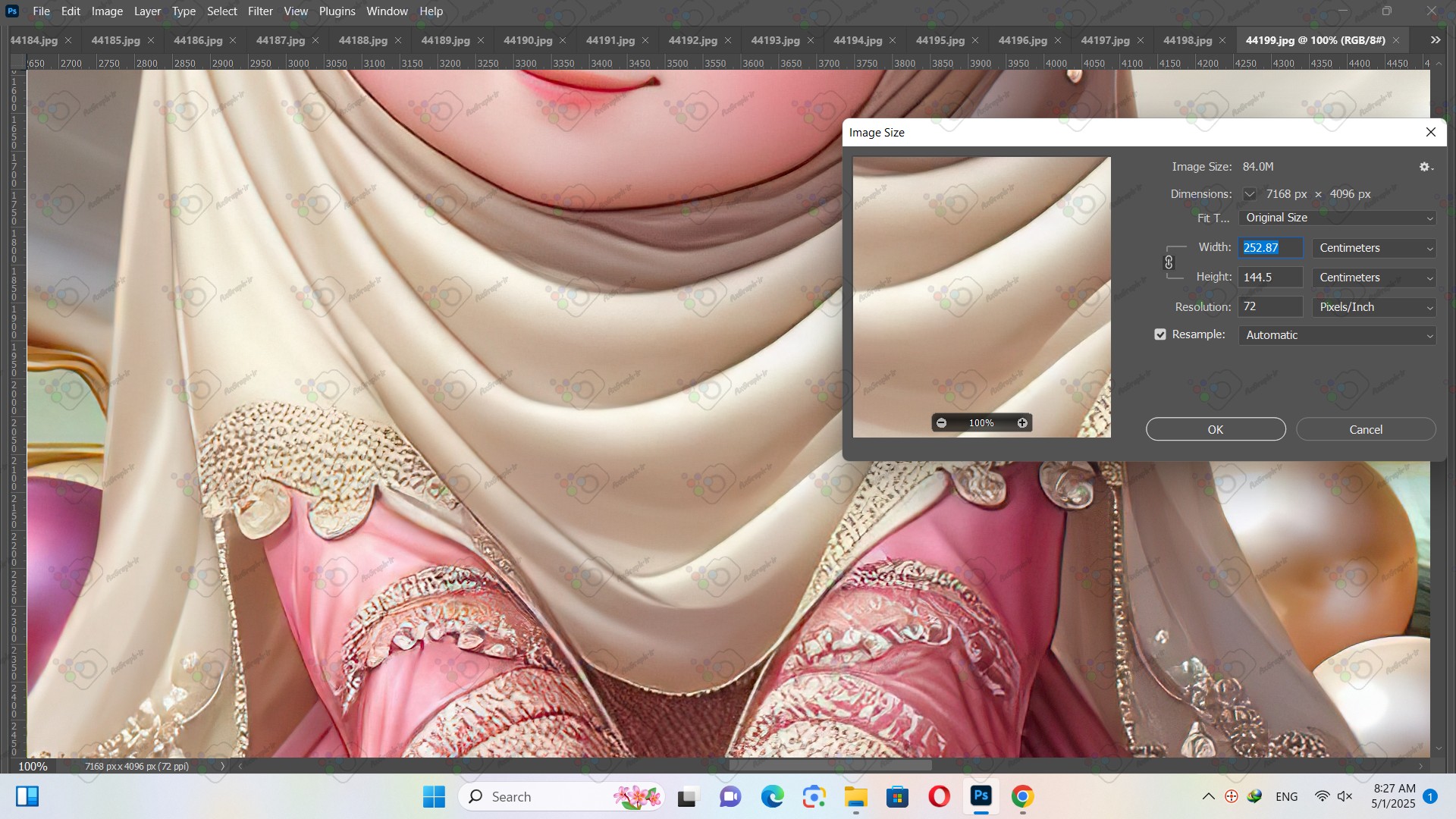
Task: Open the Window menu
Action: [387, 11]
